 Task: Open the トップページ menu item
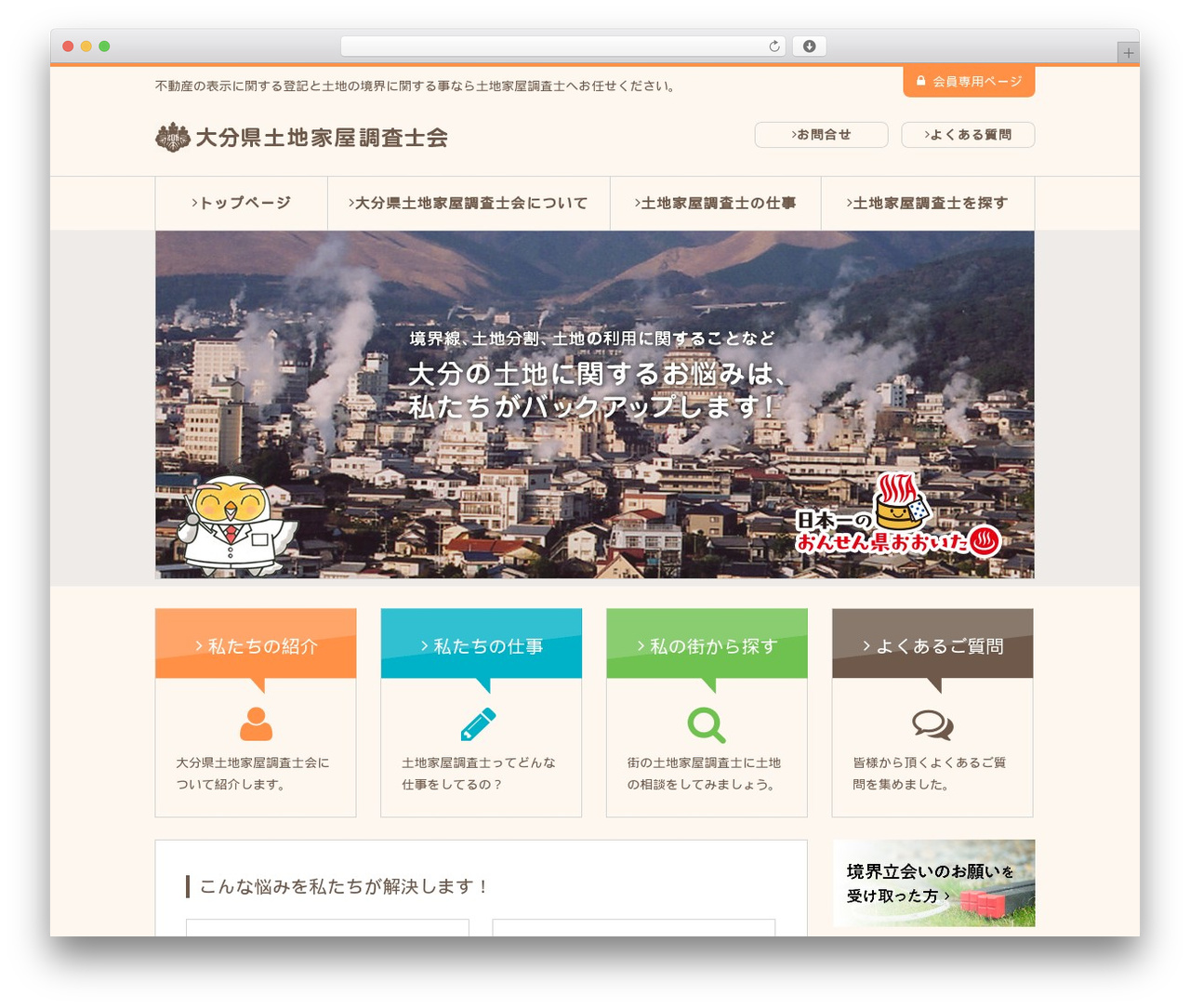point(242,203)
